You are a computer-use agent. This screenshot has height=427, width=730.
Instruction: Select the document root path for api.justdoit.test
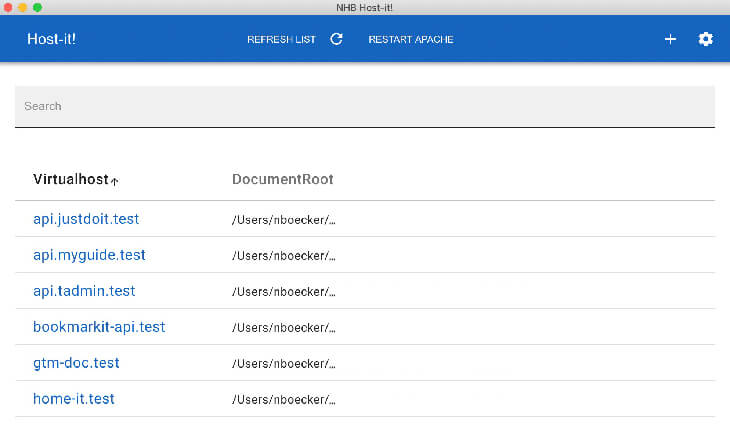pos(284,220)
